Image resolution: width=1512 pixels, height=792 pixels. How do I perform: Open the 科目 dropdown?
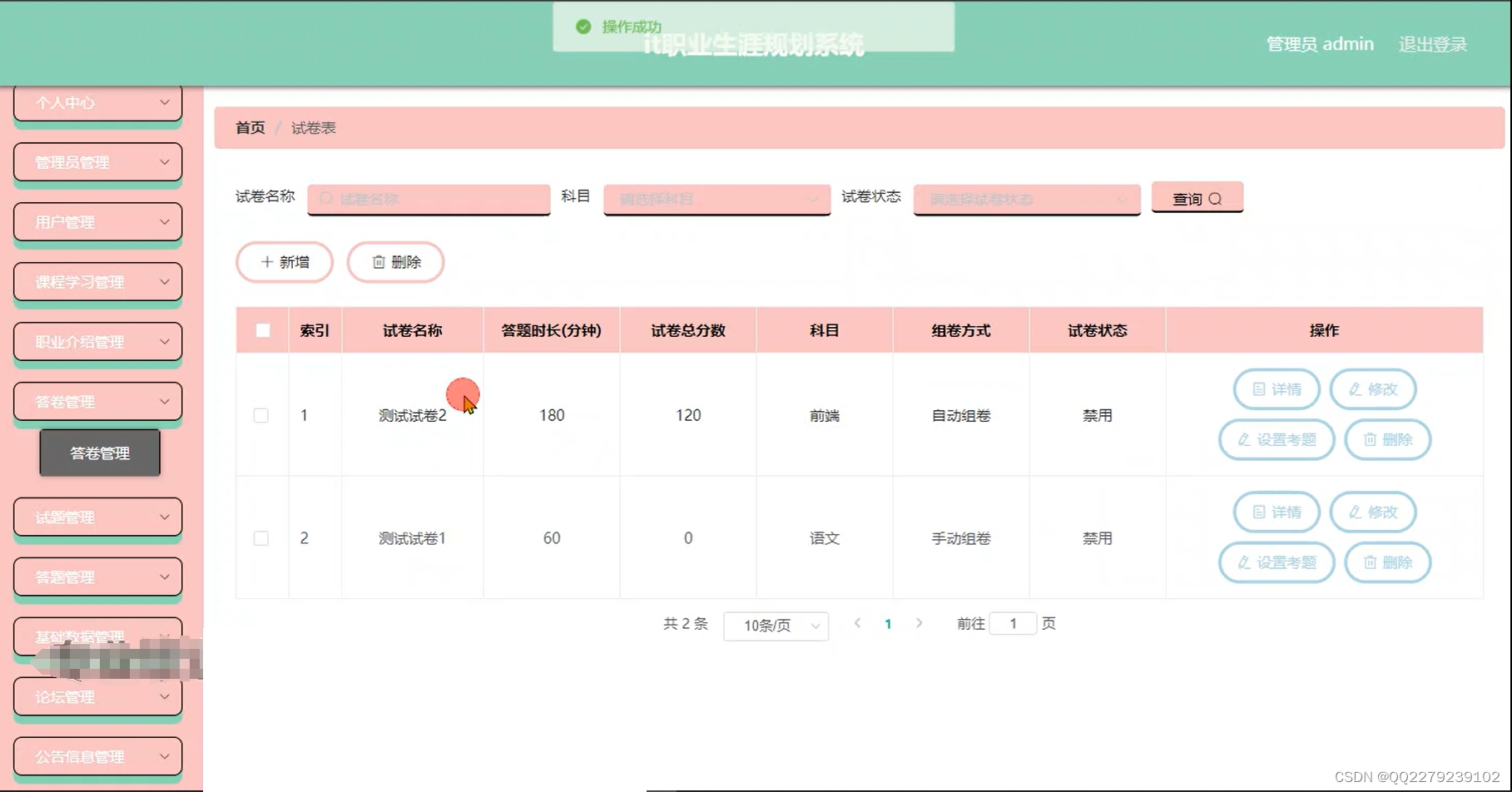pos(716,200)
